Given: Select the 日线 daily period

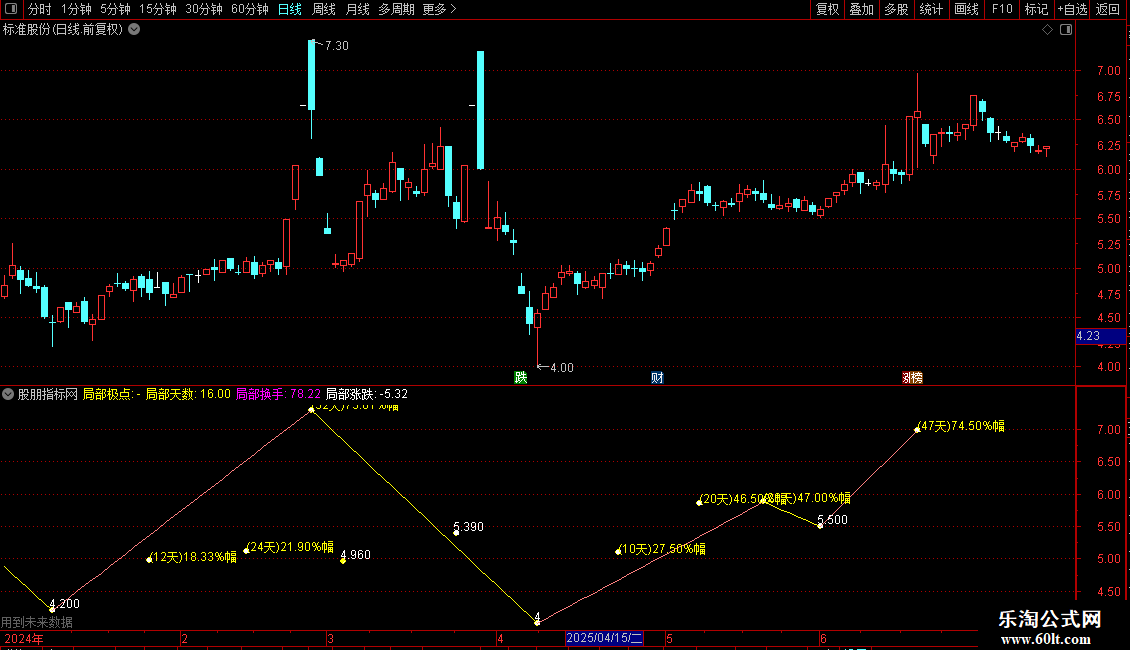Looking at the screenshot, I should tap(290, 9).
